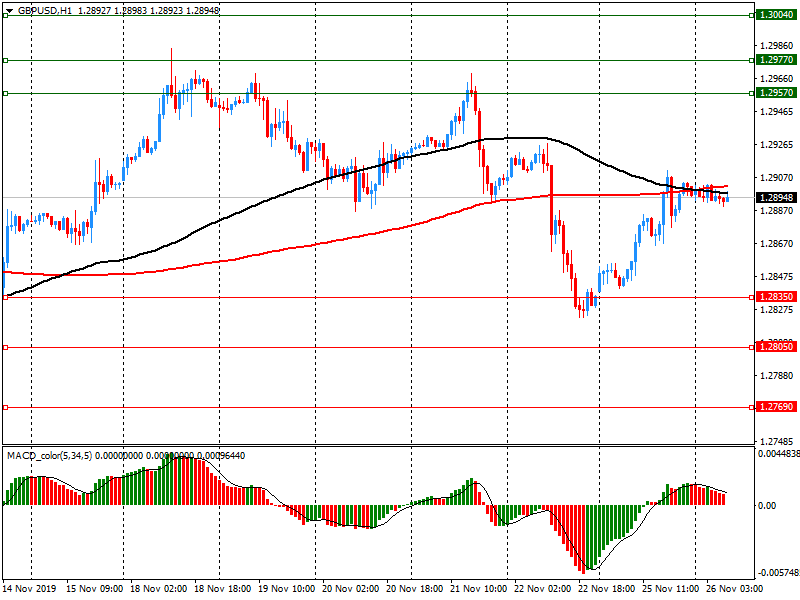
Task: Click the 1.28050 red level label
Action: coord(776,347)
